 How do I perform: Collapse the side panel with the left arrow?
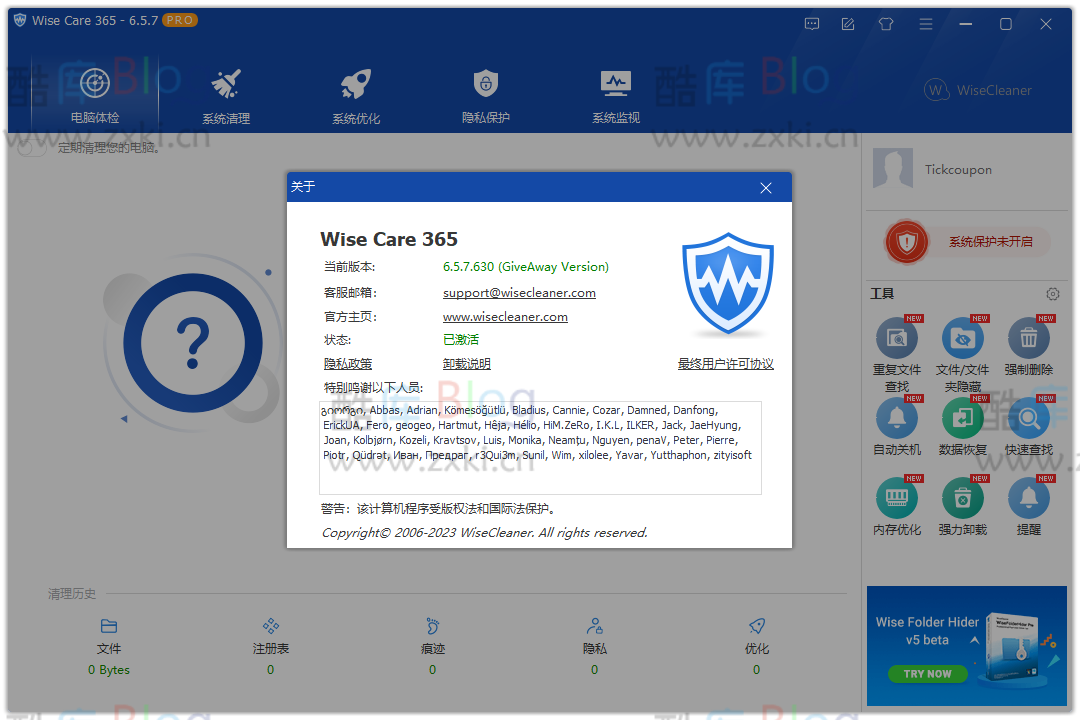[x=122, y=420]
